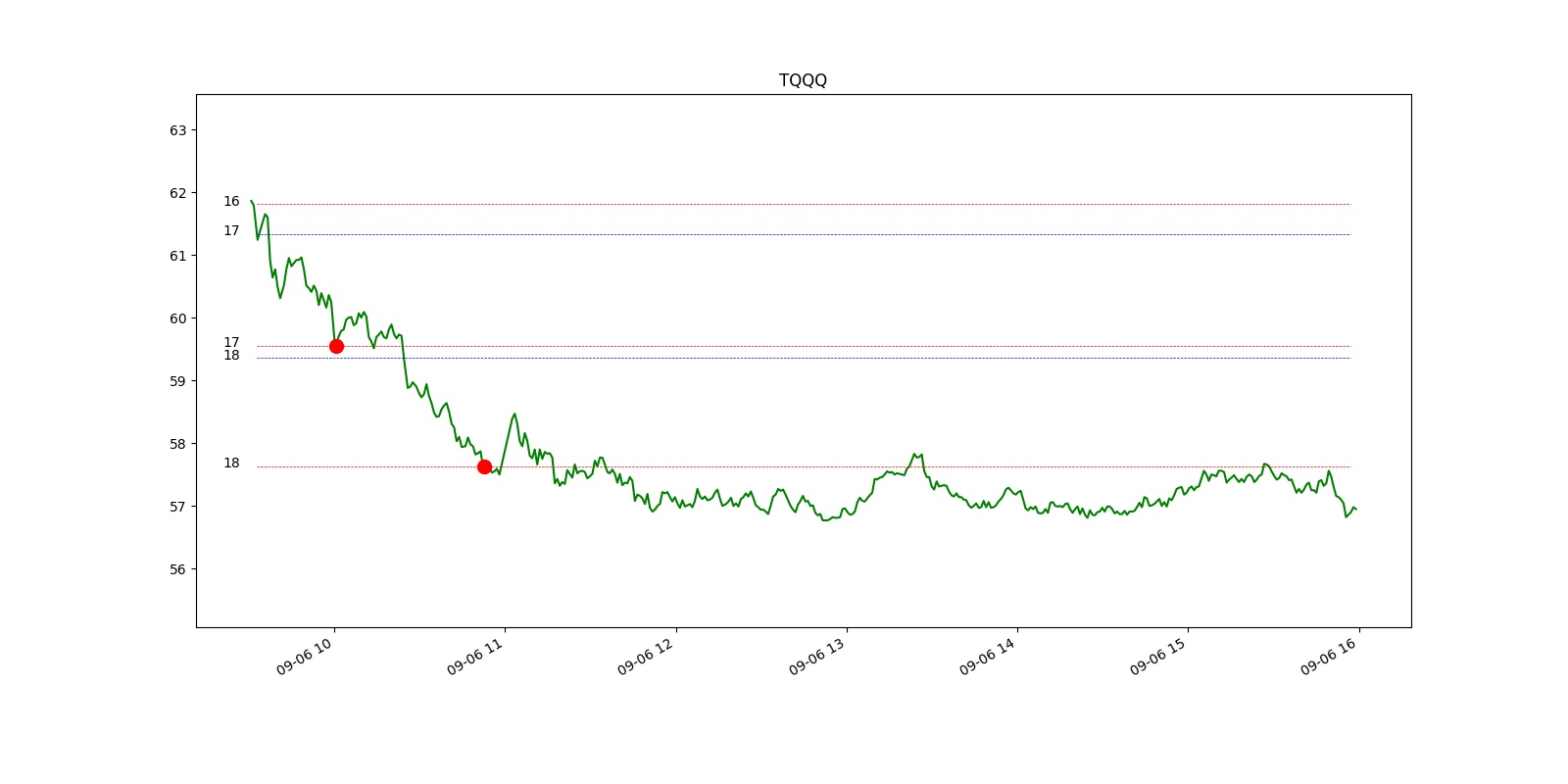Image resolution: width=1568 pixels, height=784 pixels.
Task: Click y-axis label 61
Action: click(x=177, y=256)
